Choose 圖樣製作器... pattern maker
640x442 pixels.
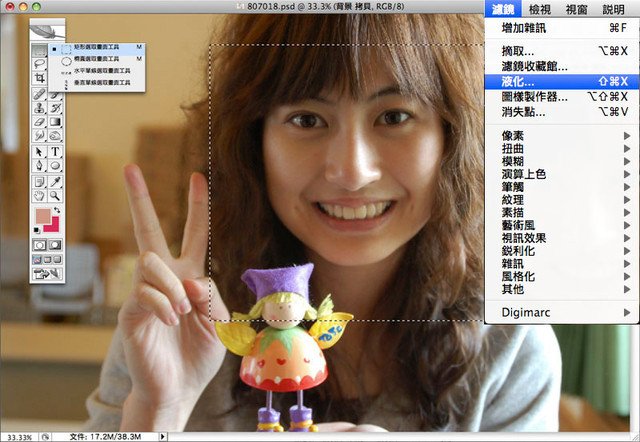point(562,96)
